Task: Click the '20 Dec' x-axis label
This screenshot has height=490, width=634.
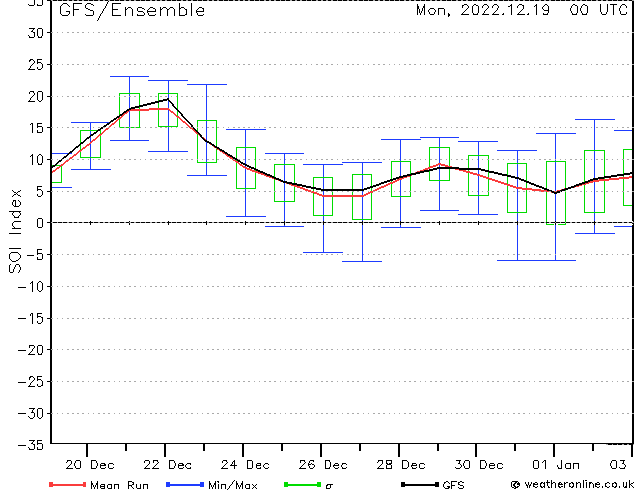Action: pos(90,465)
